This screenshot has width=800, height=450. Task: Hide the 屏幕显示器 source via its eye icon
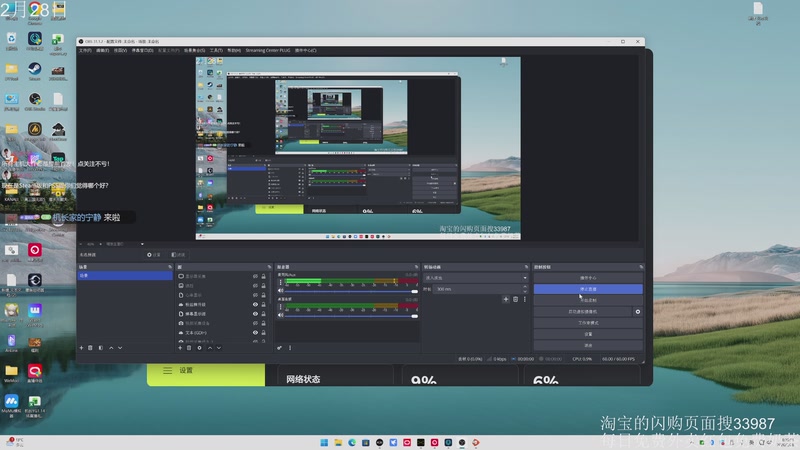click(255, 314)
